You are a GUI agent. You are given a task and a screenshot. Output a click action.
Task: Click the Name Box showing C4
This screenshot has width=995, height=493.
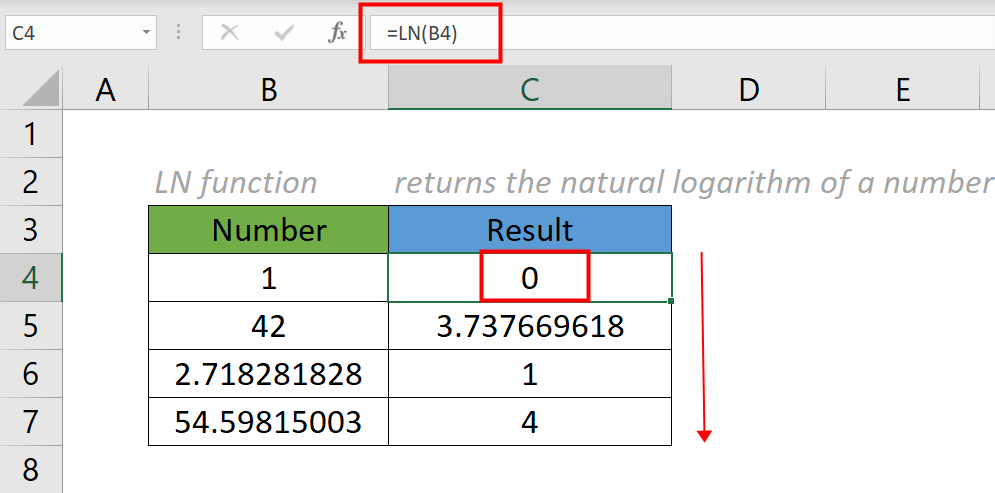click(70, 33)
